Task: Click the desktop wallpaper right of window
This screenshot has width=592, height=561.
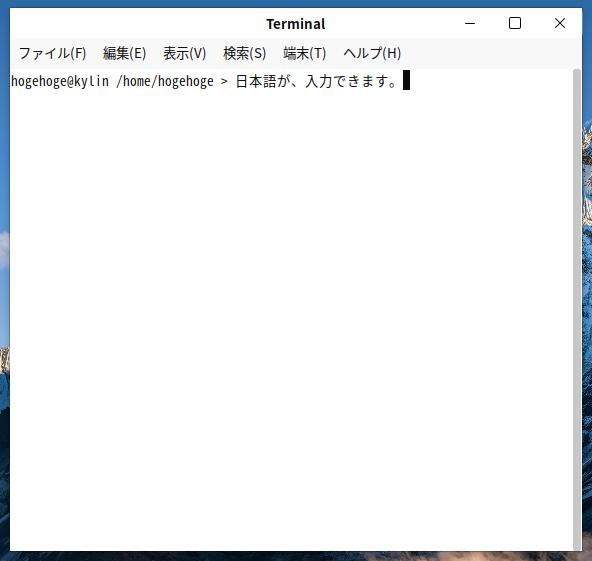Action: pos(587,302)
